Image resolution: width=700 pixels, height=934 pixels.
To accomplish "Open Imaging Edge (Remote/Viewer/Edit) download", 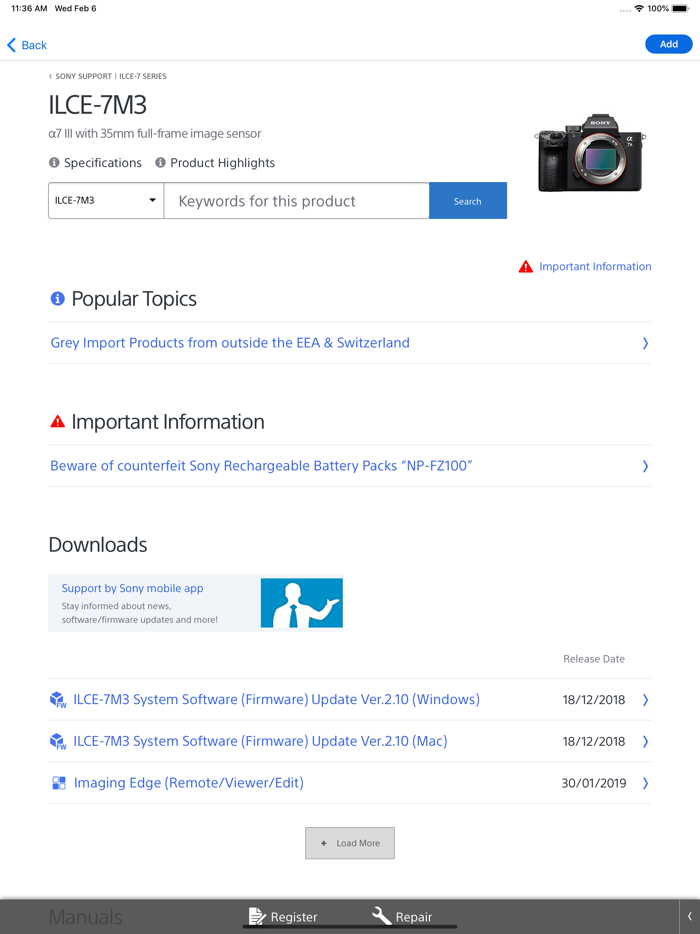I will point(189,783).
